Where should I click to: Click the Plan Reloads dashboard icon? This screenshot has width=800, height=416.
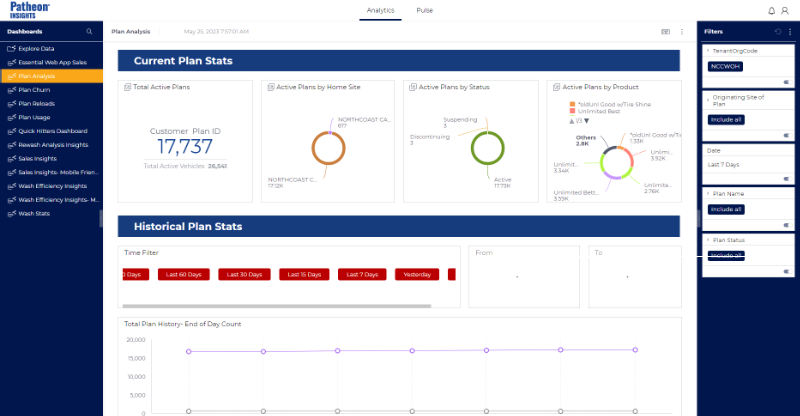11,104
